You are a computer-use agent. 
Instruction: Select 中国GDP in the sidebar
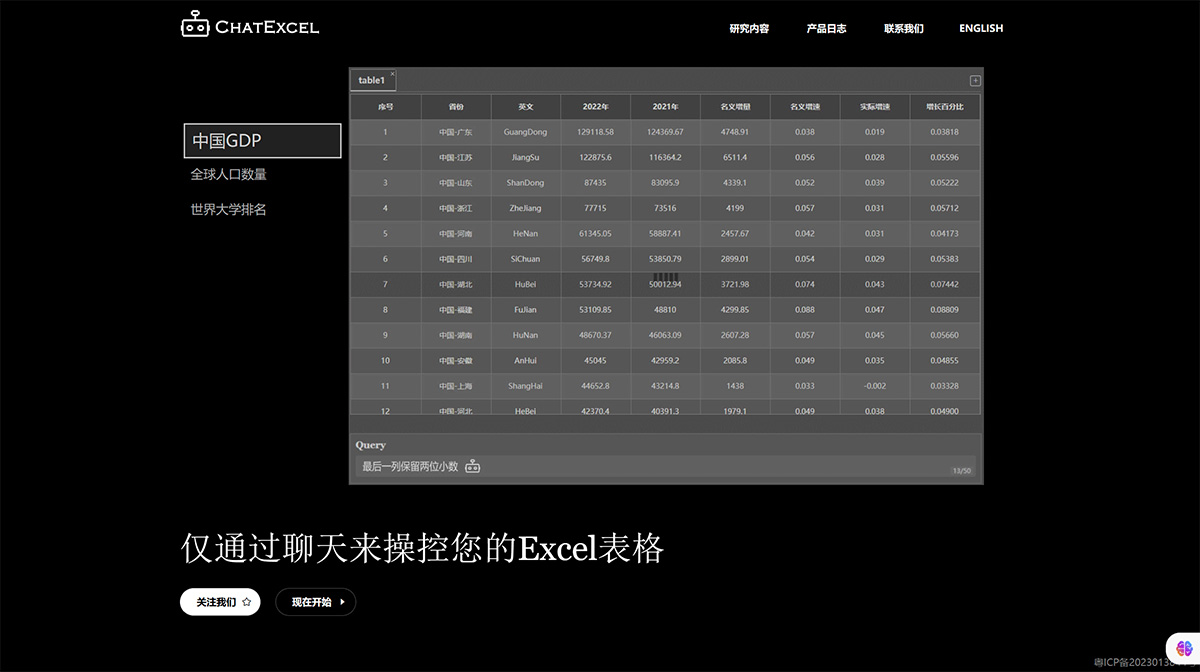coord(261,141)
